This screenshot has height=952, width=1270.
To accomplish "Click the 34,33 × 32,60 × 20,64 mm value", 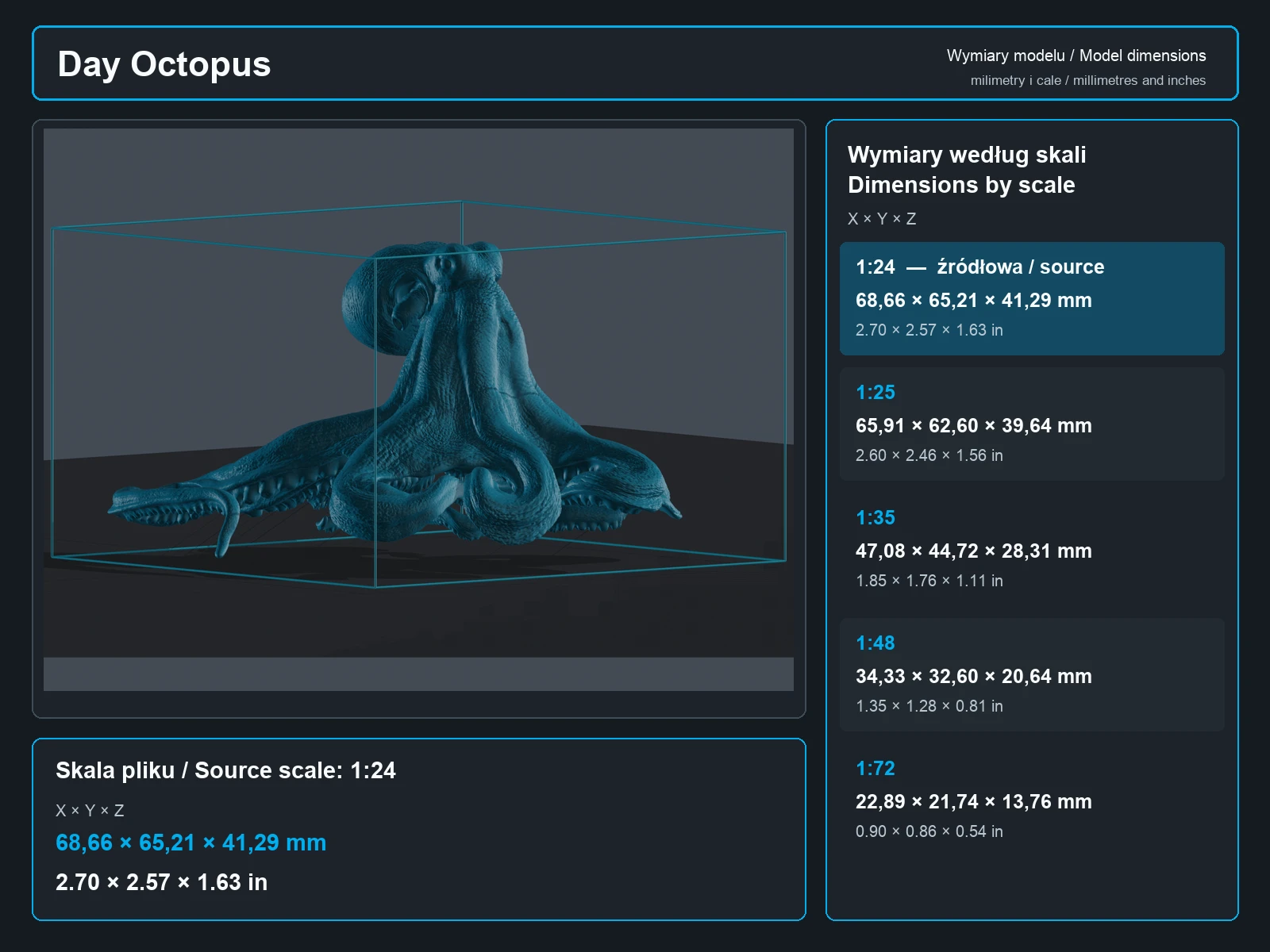I will [973, 677].
